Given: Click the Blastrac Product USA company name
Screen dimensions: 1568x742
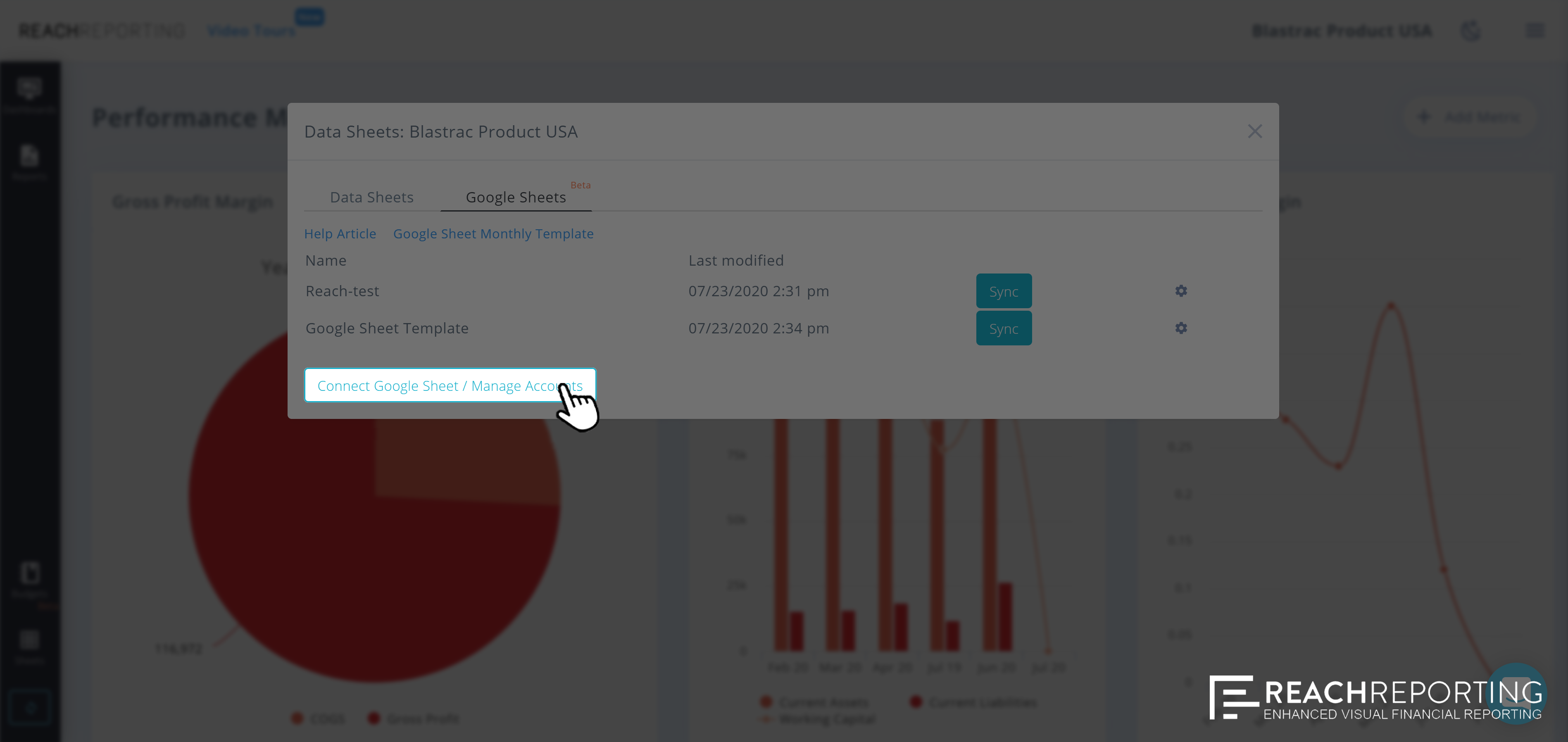Looking at the screenshot, I should [x=1342, y=31].
